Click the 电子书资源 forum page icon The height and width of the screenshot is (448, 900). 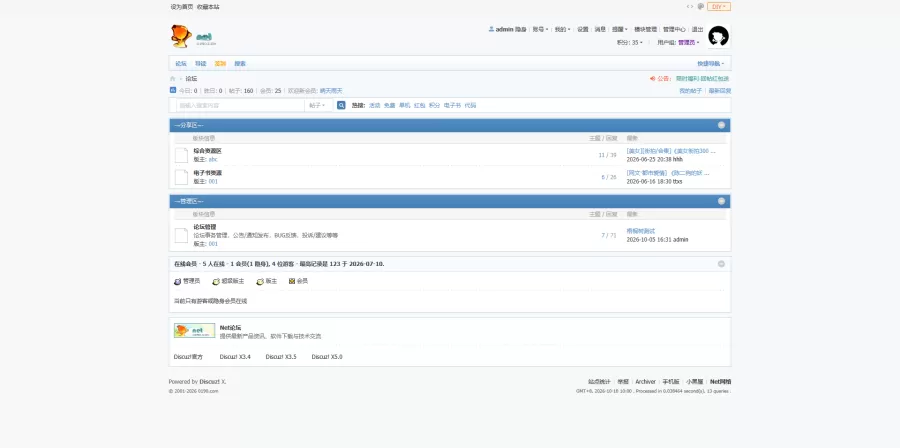click(181, 177)
